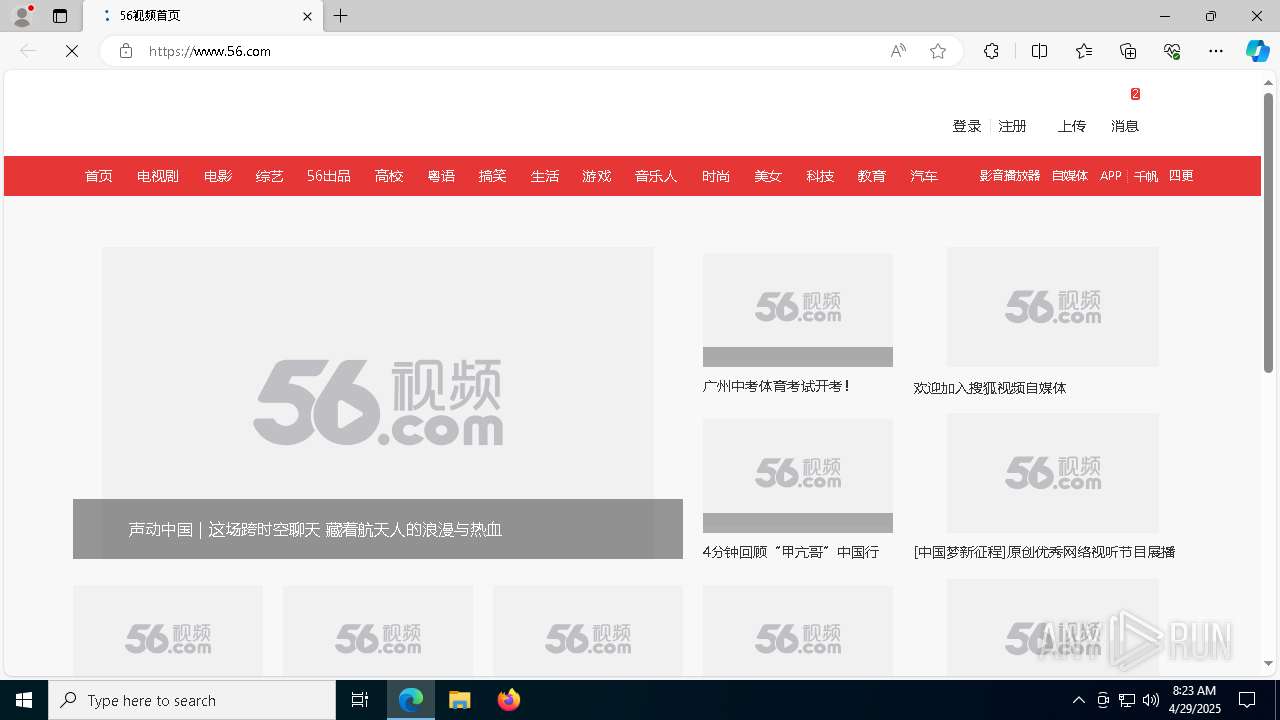Click the 自媒体 link
This screenshot has height=720, width=1280.
click(x=1070, y=176)
